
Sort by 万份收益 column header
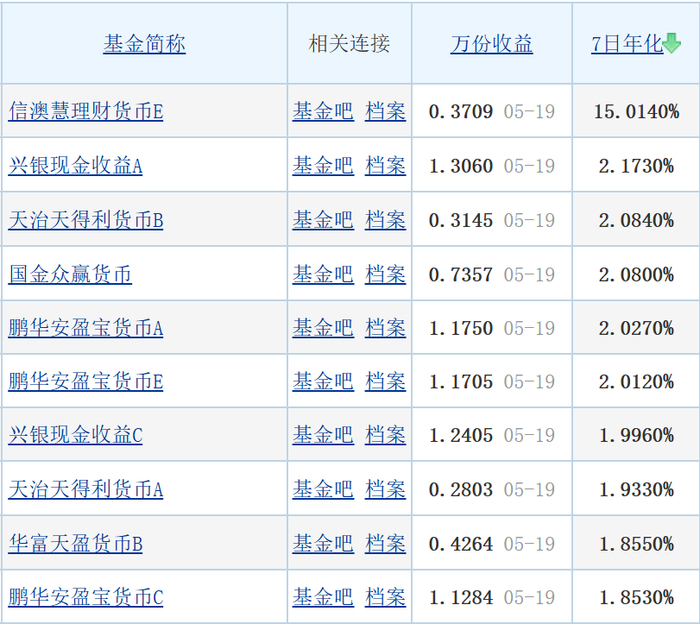click(492, 44)
